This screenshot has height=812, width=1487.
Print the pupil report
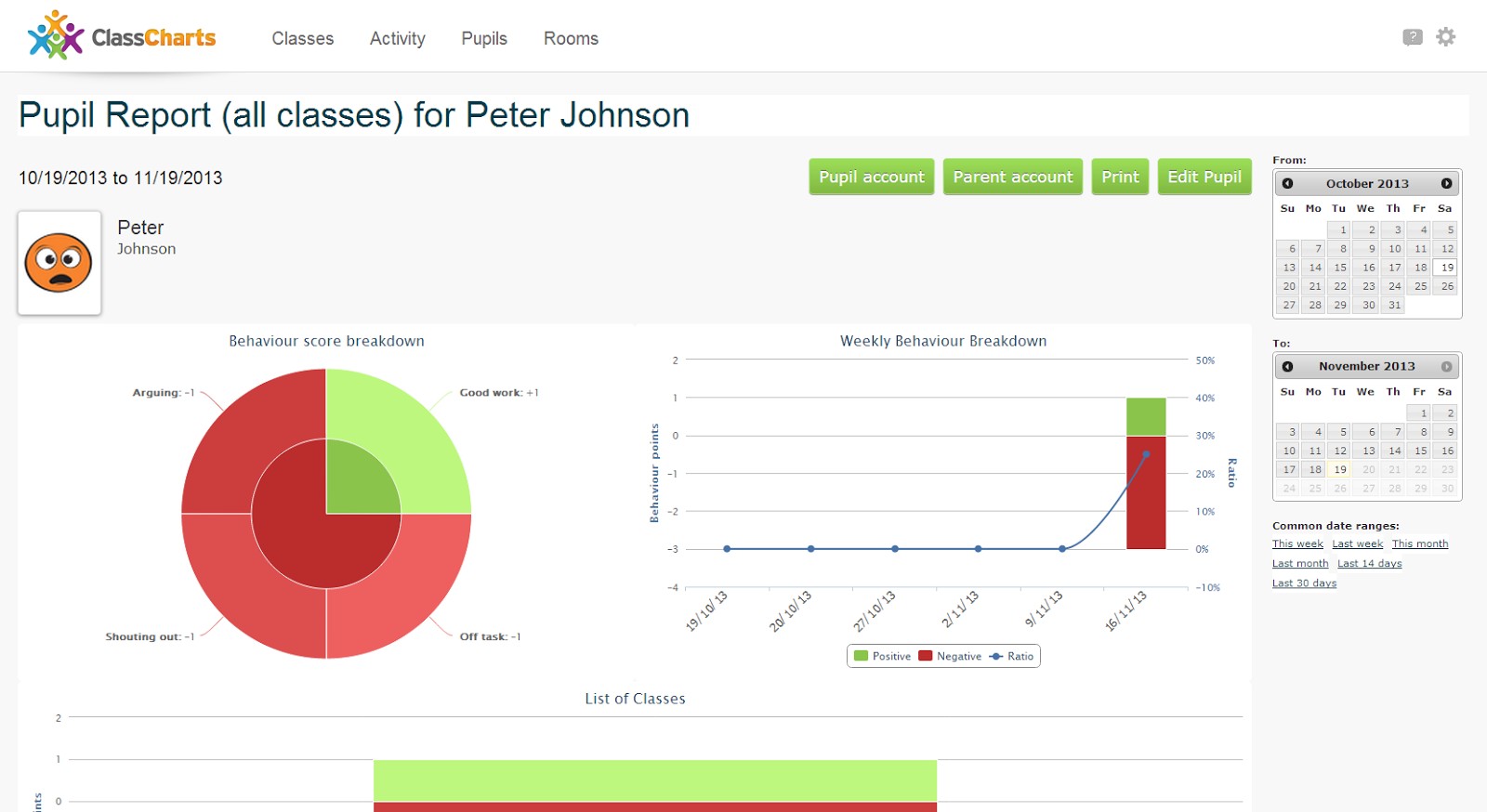(1120, 177)
